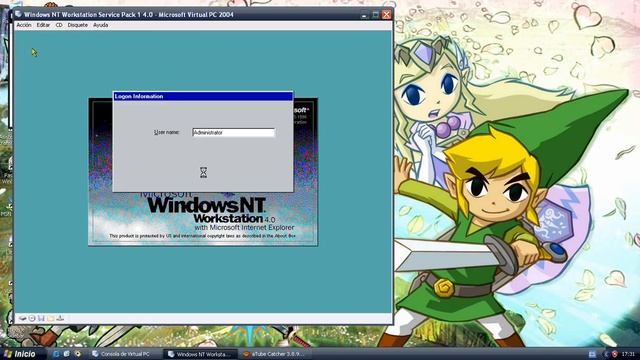
Task: Click second quick launch icon in taskbar
Action: click(67, 354)
